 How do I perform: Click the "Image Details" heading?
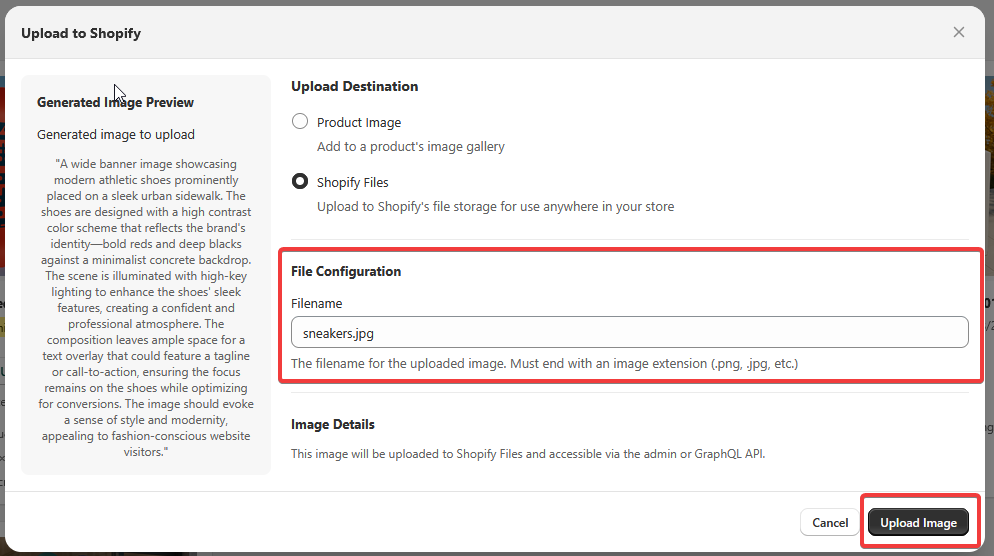pyautogui.click(x=333, y=424)
